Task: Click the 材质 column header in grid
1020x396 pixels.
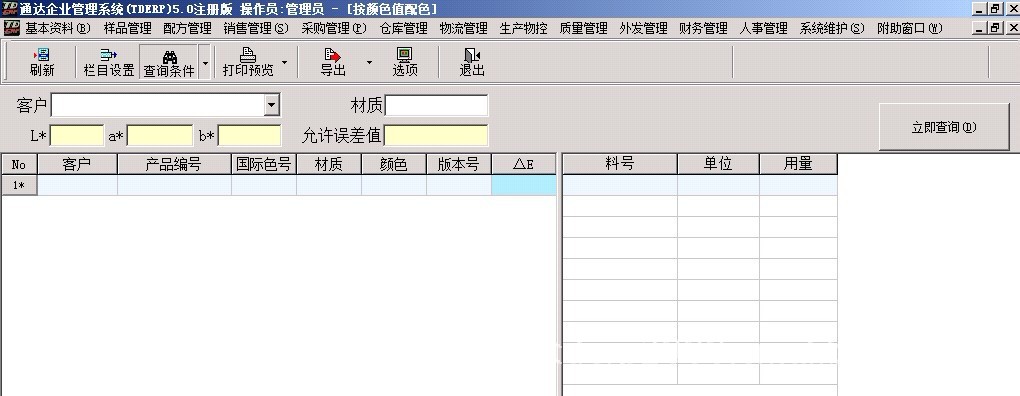Action: 329,165
